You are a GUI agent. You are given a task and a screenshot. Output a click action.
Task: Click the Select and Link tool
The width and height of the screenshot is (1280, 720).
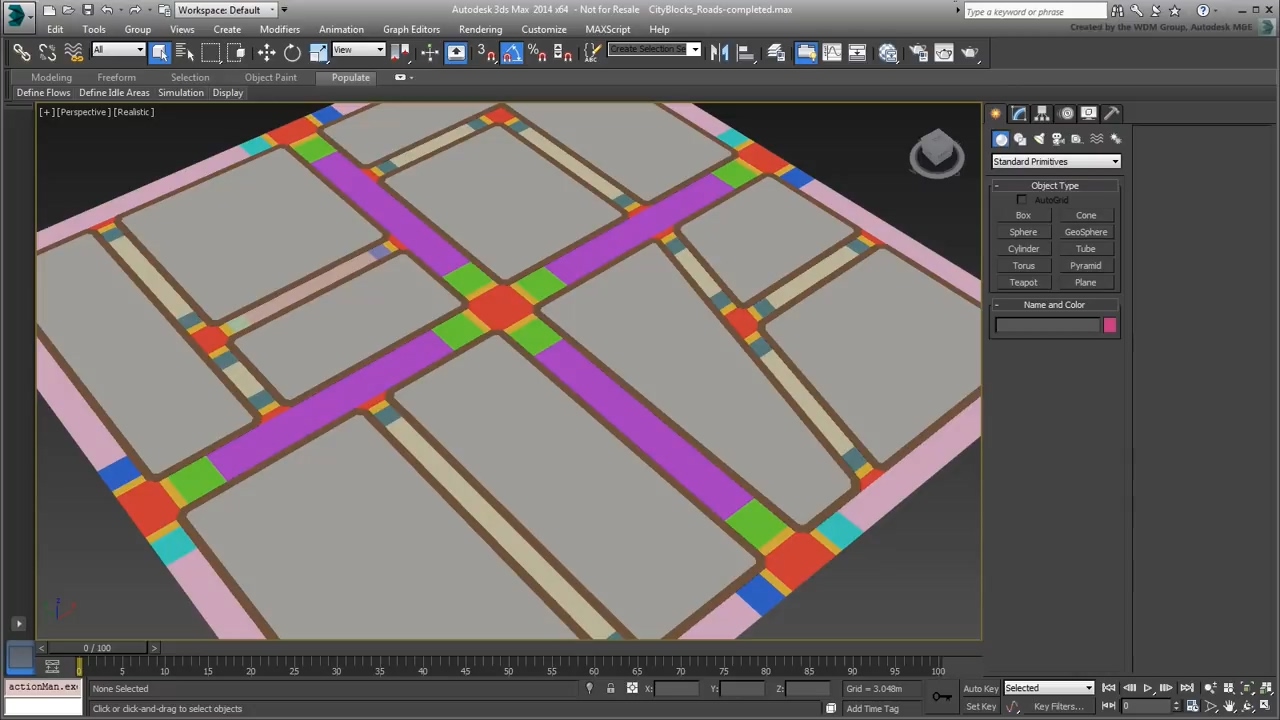point(21,53)
